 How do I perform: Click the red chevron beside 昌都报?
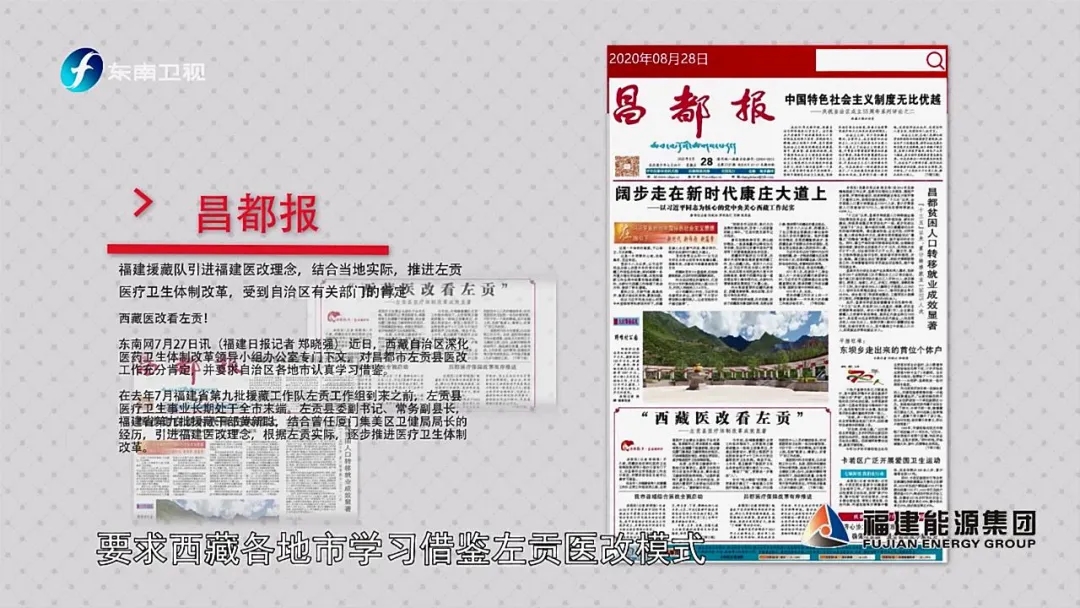pos(144,204)
